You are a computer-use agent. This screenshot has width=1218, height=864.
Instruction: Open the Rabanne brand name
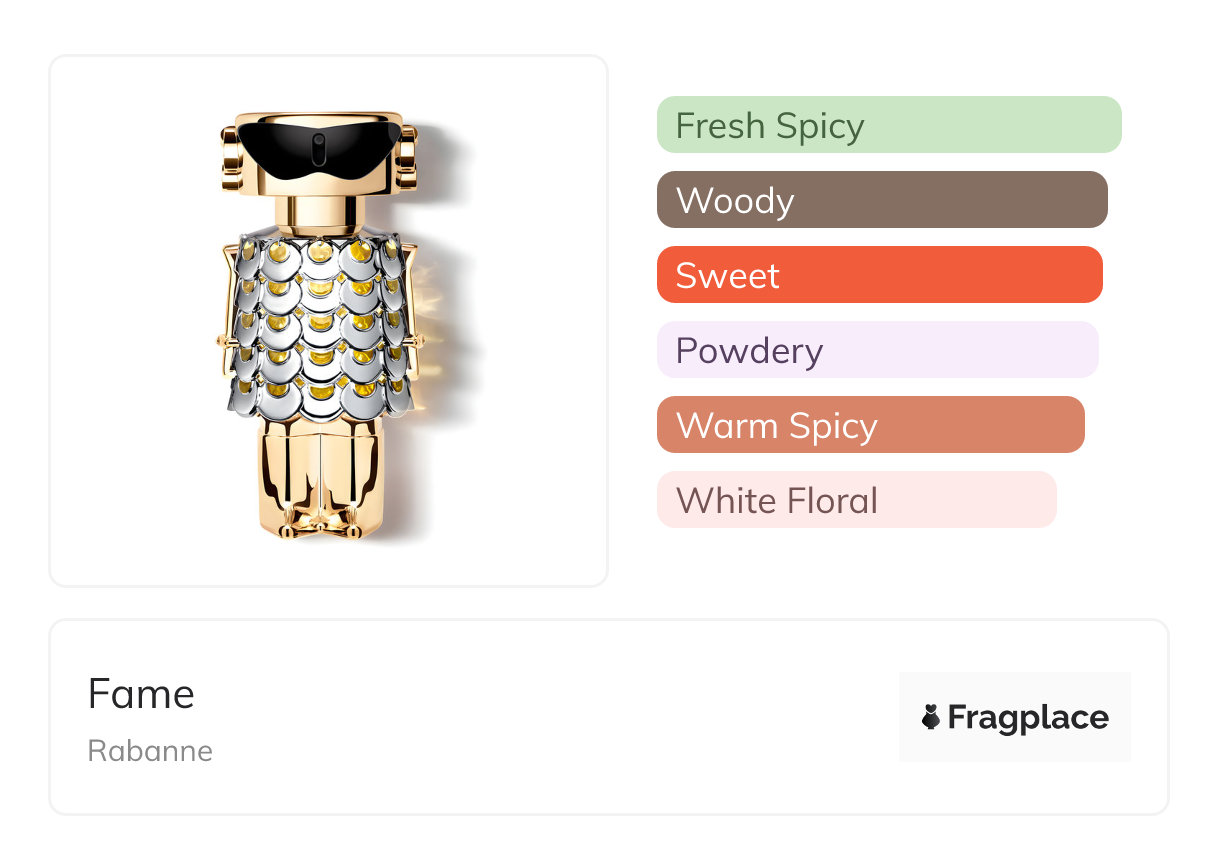point(150,751)
